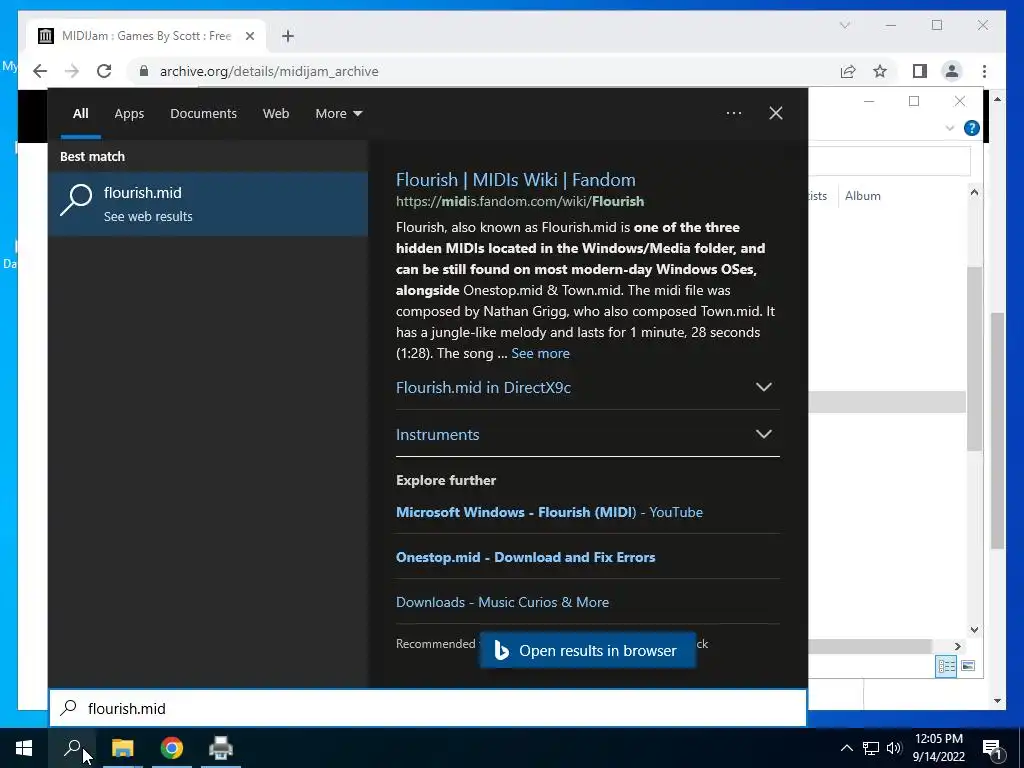
Task: Open Flourish | MIDIs Wiki | Fandom link
Action: tap(515, 180)
